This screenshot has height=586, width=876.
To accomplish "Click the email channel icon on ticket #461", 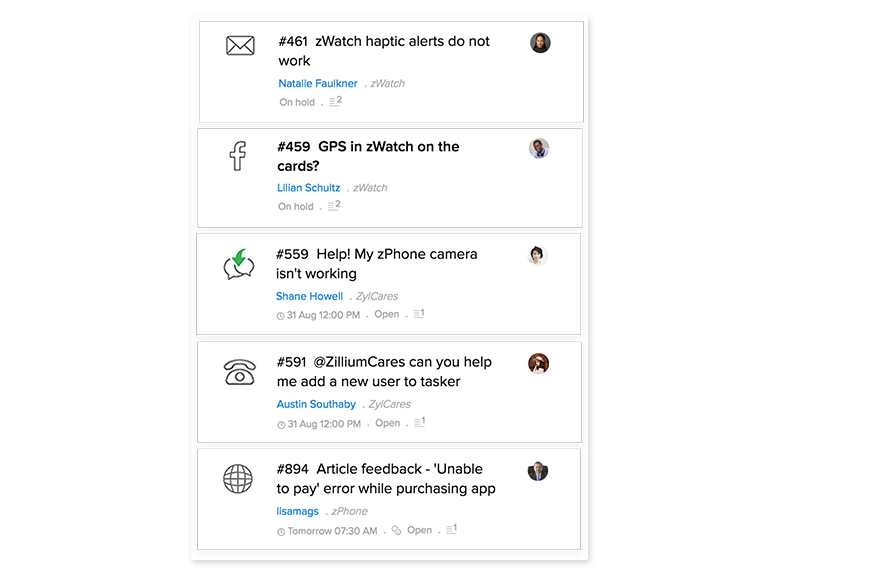I will pos(240,45).
